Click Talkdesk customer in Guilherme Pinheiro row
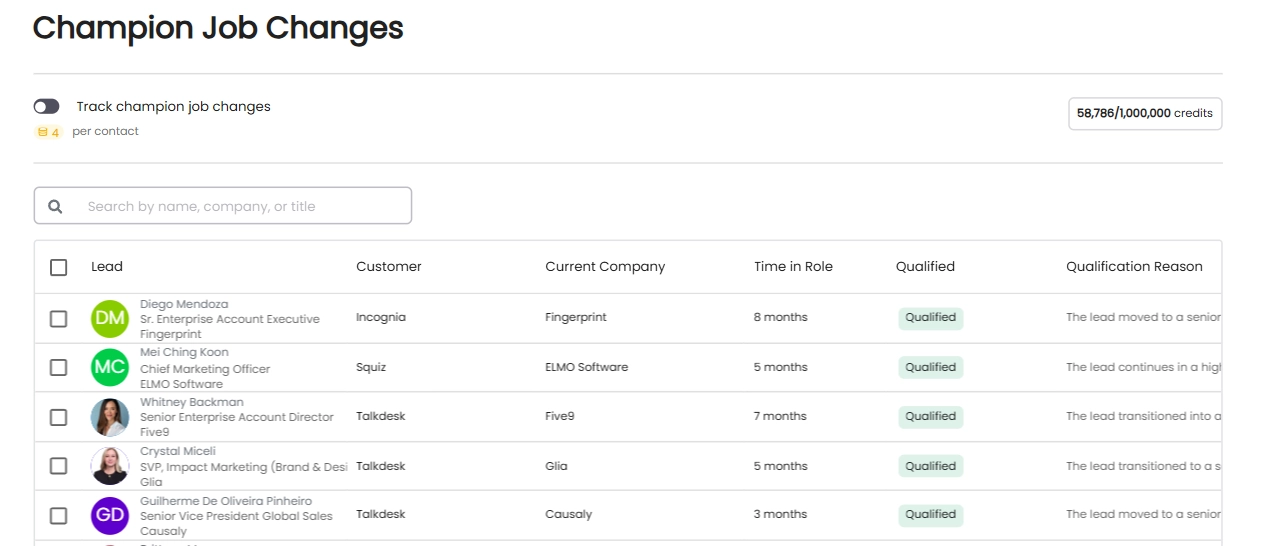Image resolution: width=1269 pixels, height=546 pixels. [x=381, y=514]
